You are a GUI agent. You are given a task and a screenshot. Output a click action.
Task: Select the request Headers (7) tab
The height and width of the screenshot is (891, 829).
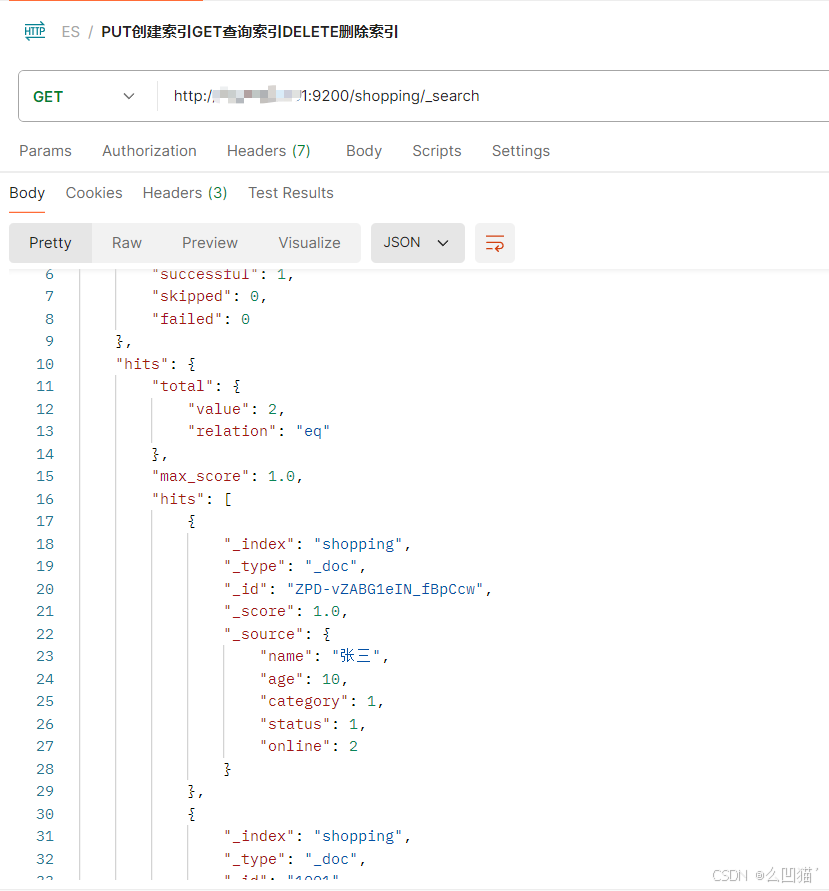coord(268,151)
